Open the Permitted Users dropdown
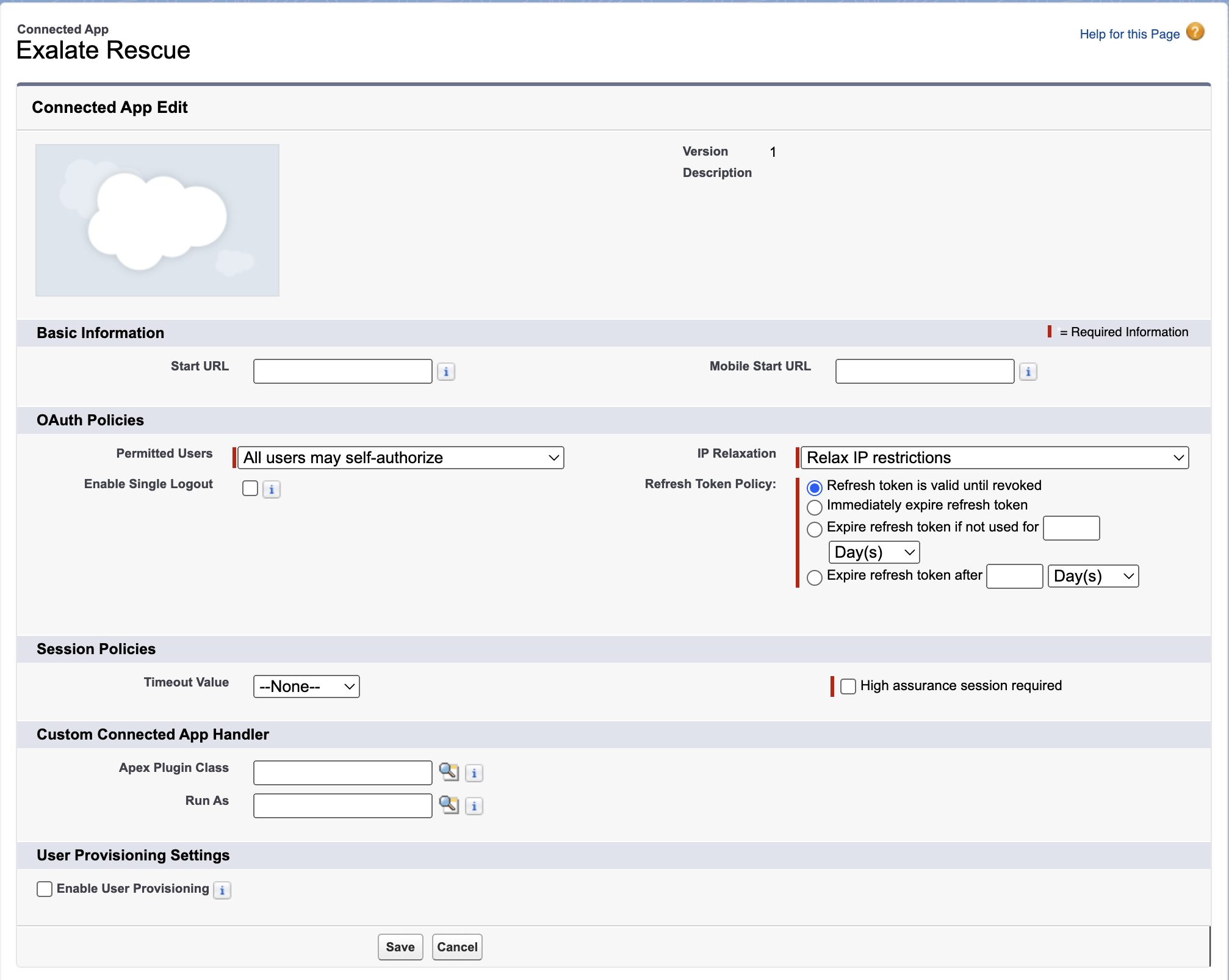Viewport: 1229px width, 980px height. pyautogui.click(x=400, y=458)
